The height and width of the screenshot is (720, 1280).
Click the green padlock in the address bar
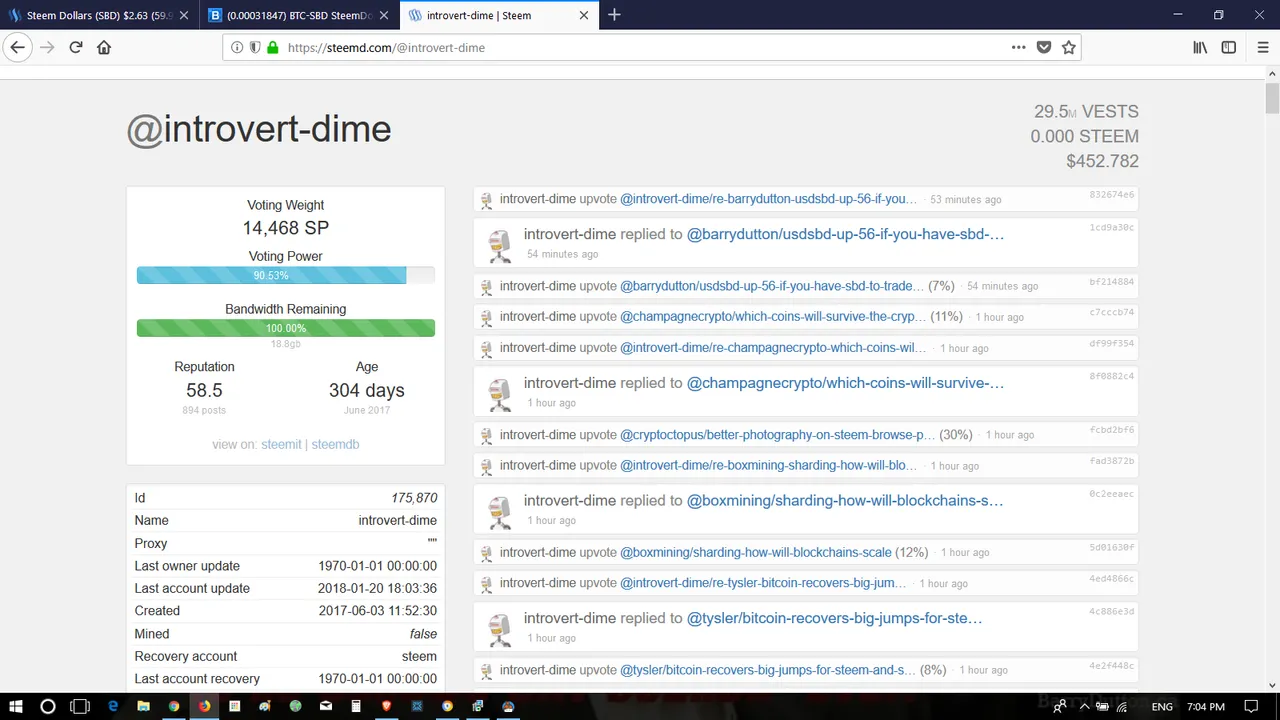click(x=272, y=47)
